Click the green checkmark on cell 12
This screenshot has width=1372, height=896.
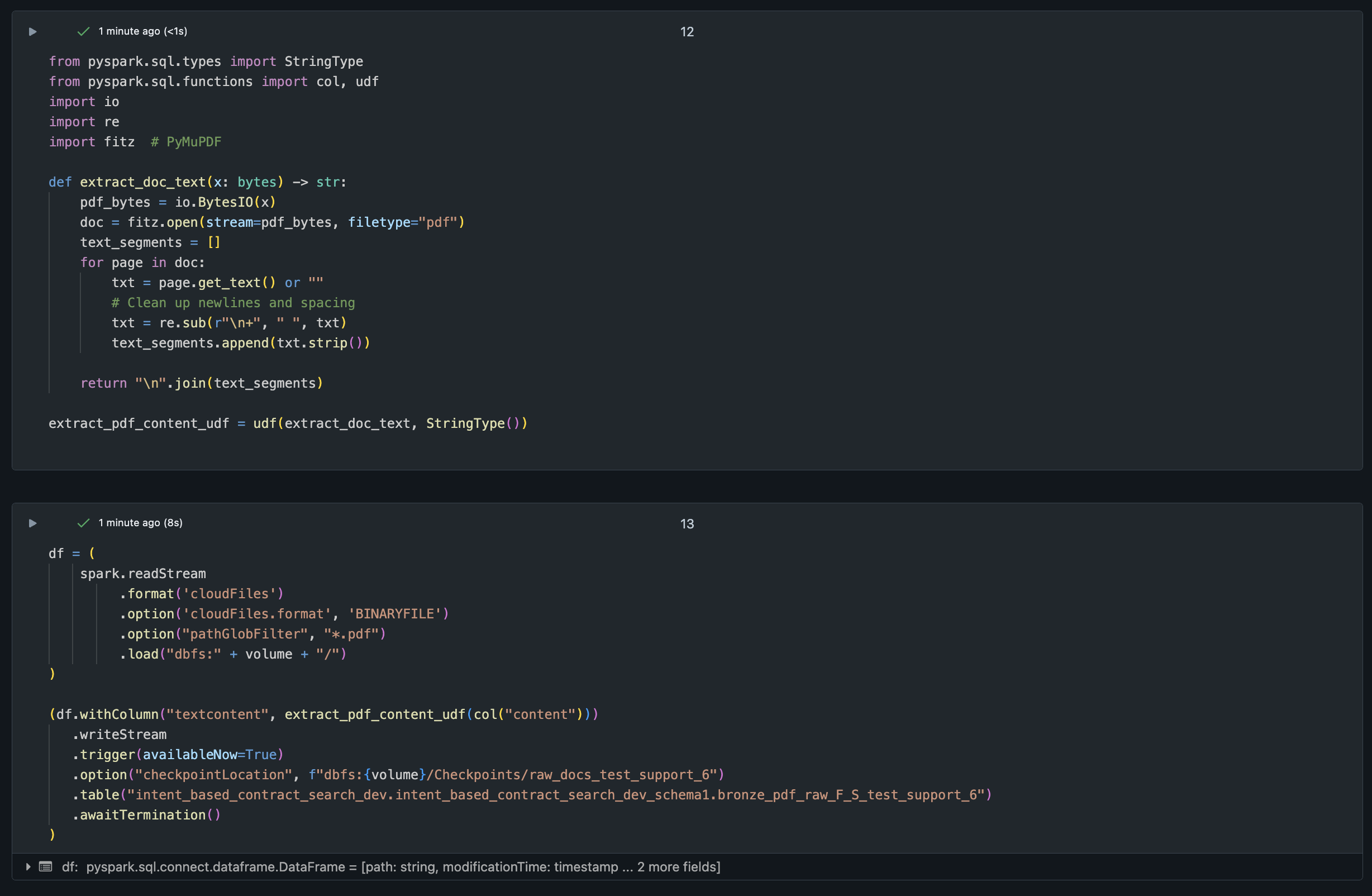point(84,32)
